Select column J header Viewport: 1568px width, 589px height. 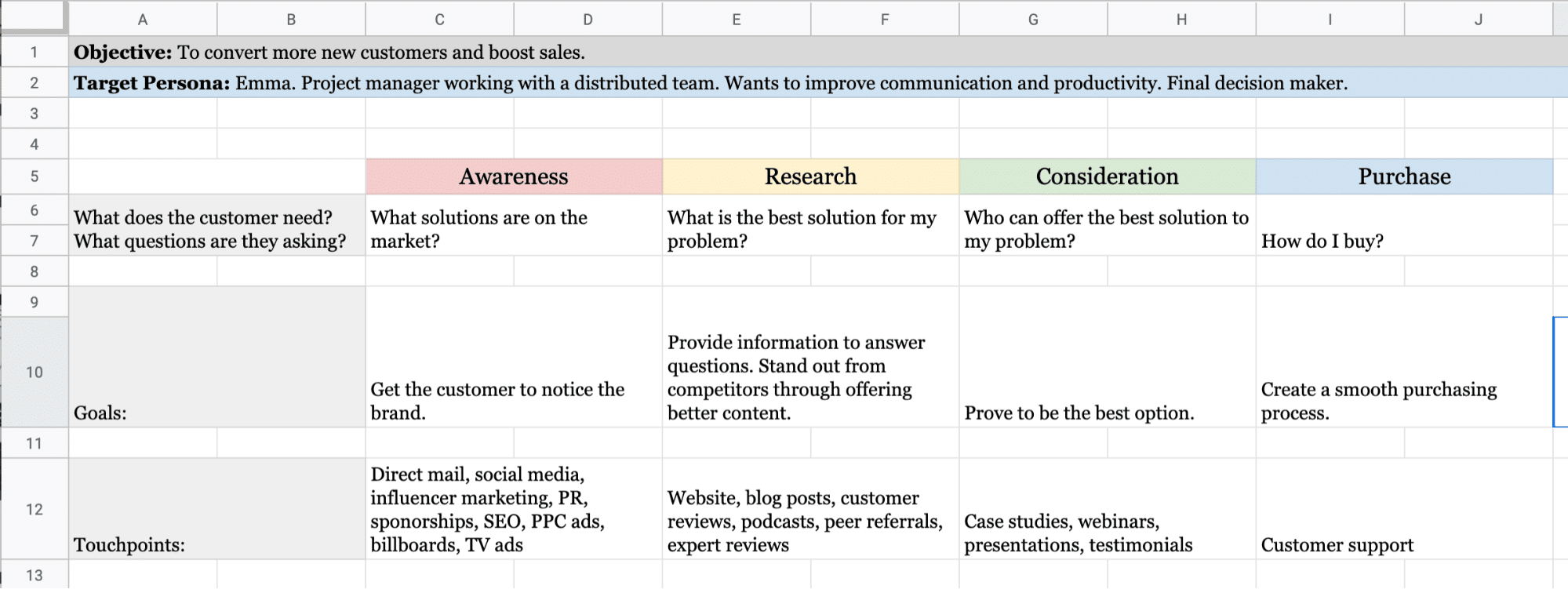(1478, 20)
